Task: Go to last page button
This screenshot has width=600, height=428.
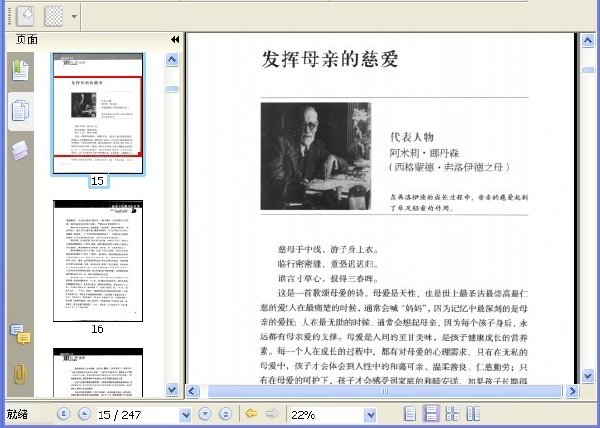Action: click(x=226, y=414)
